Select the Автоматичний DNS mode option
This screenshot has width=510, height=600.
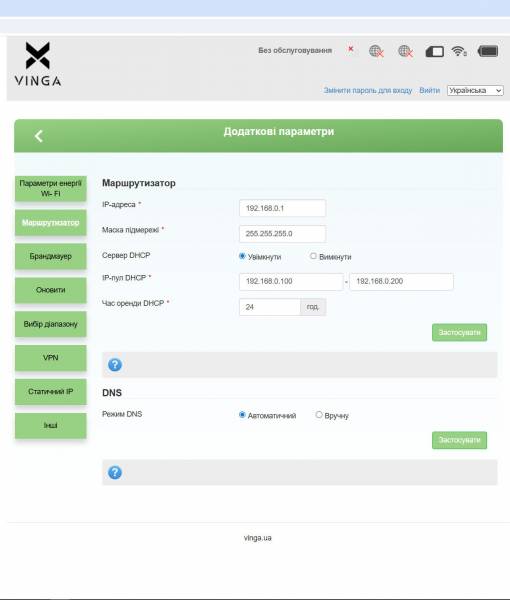click(x=242, y=414)
